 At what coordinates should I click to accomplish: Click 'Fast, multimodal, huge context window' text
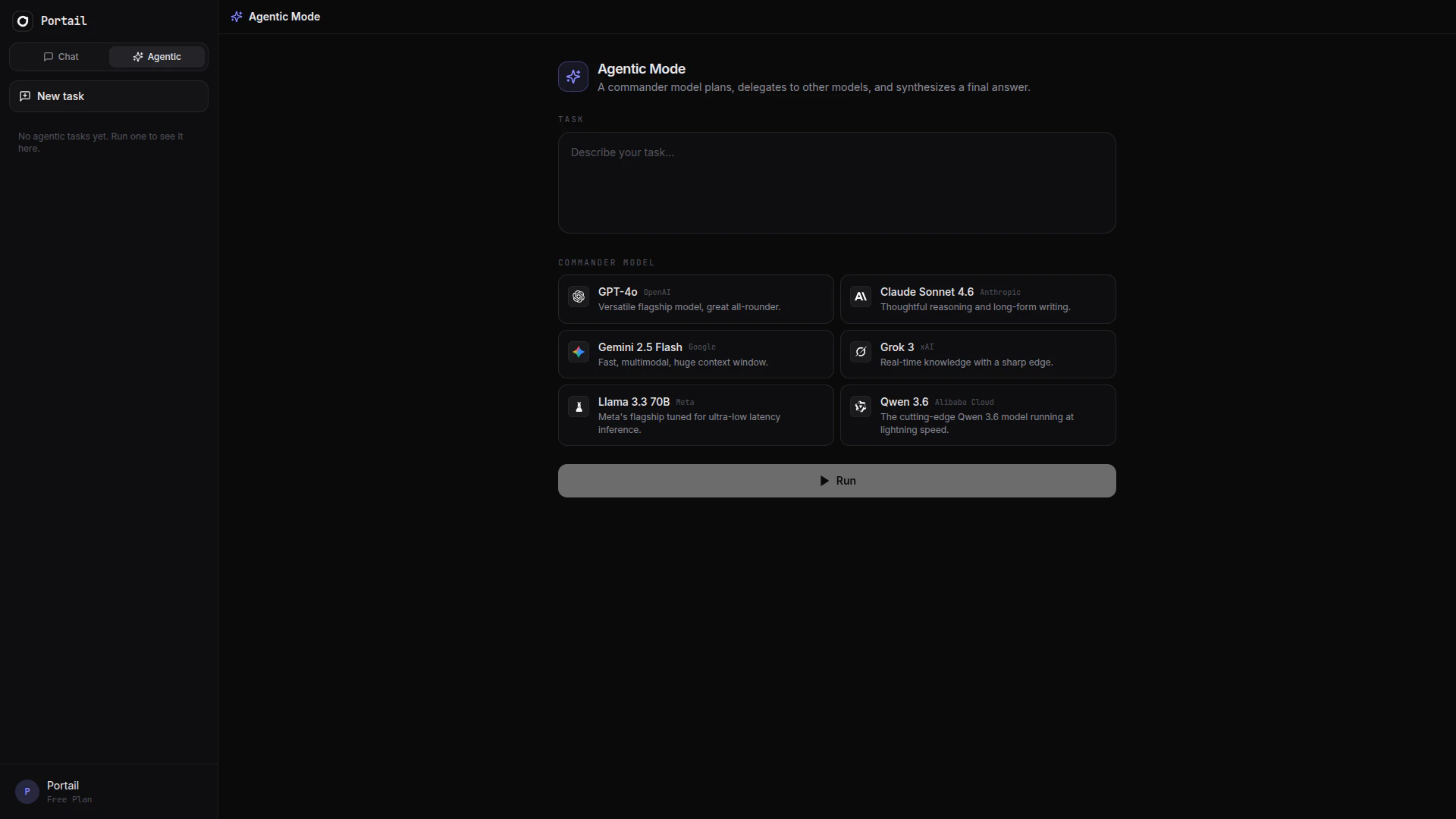[x=683, y=362]
